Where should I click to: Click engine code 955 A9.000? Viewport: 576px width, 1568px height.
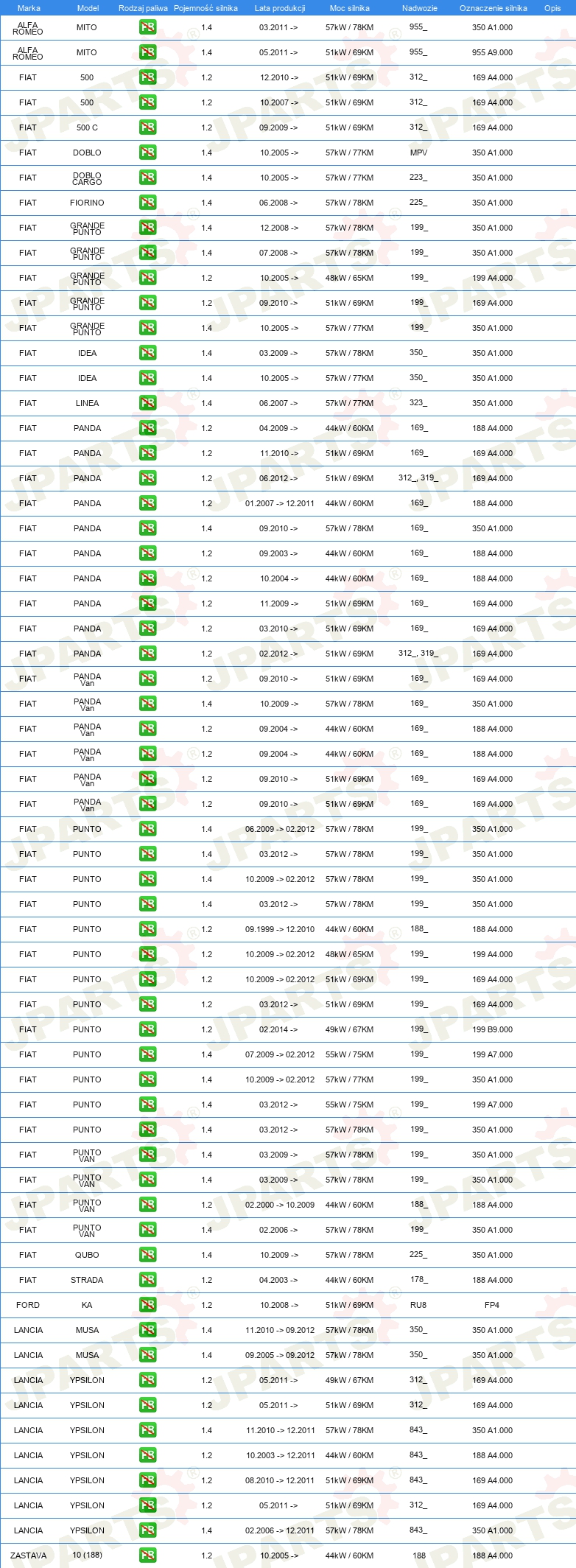[492, 52]
